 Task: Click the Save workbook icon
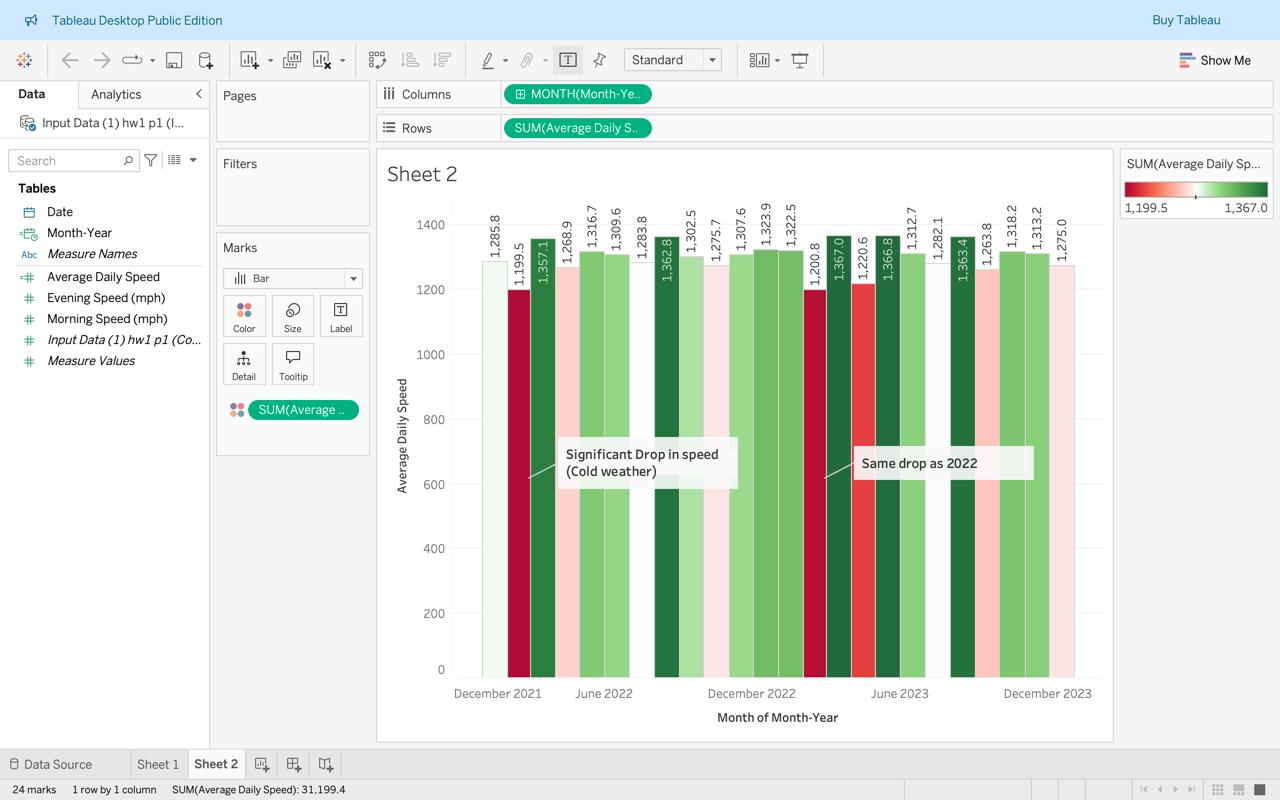click(x=174, y=60)
